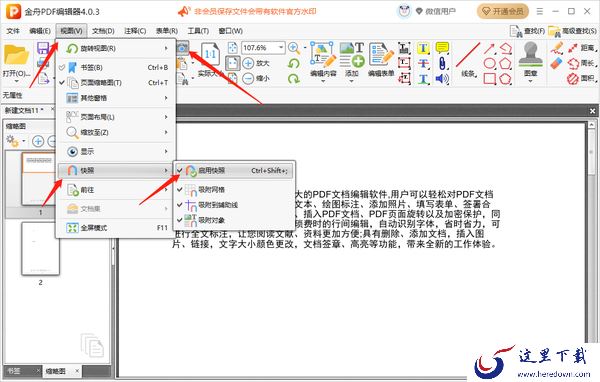Open the 表单(R) menu
Image resolution: width=600 pixels, height=382 pixels.
click(167, 31)
